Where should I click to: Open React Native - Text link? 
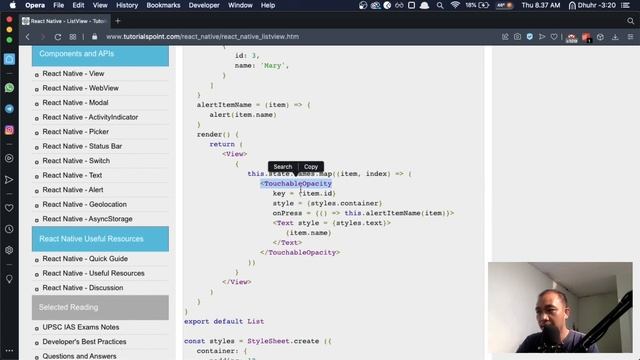[x=72, y=175]
